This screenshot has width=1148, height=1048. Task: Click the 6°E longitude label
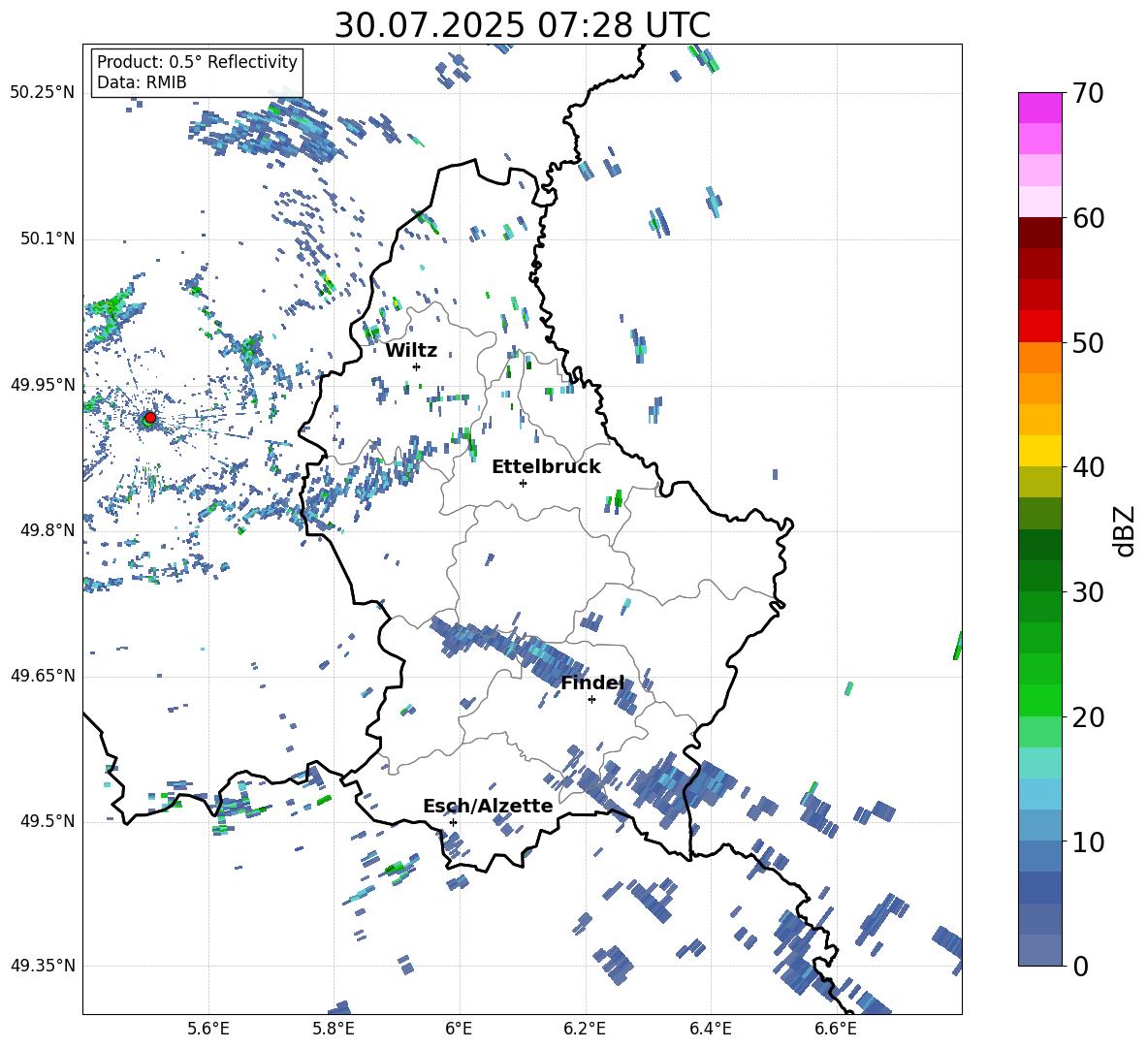[459, 1029]
